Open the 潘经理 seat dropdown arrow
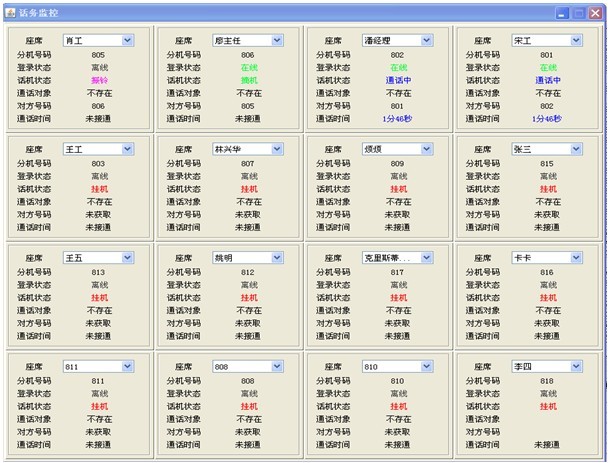The image size is (610, 463). click(427, 40)
